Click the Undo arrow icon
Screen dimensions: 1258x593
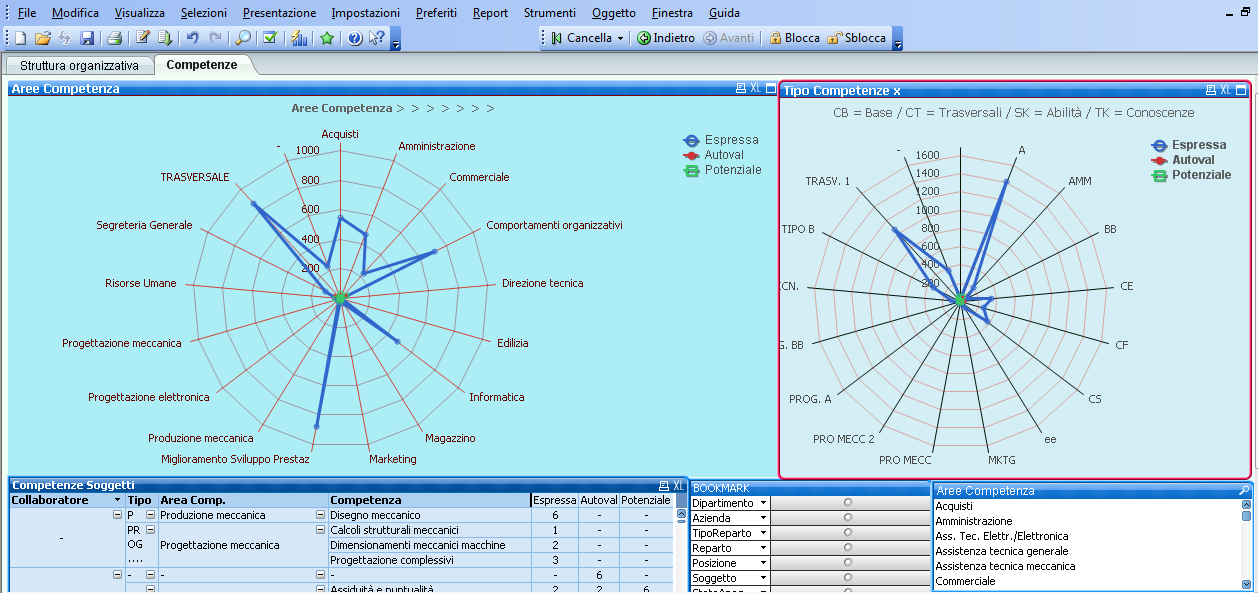[192, 38]
